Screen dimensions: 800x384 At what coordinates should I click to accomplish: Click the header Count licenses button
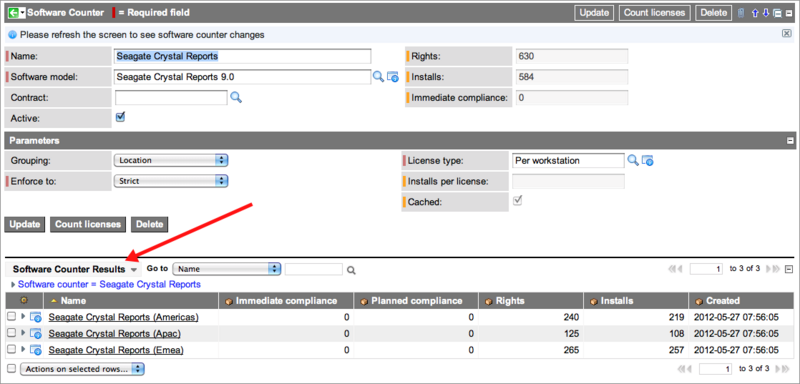(x=655, y=13)
